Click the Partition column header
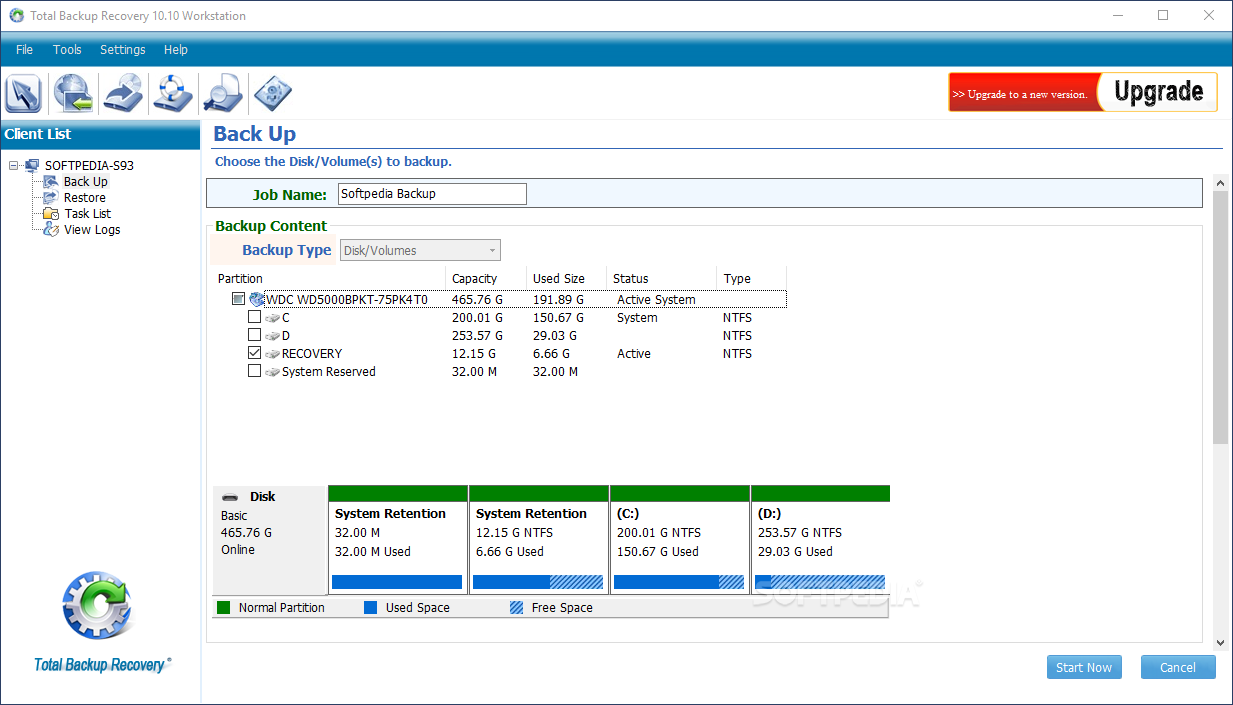The width and height of the screenshot is (1233, 705). coord(330,279)
